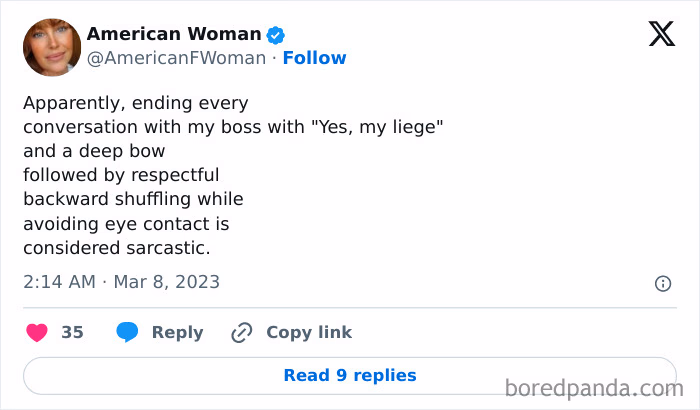
Task: Open the tweet info icon
Action: 662,284
